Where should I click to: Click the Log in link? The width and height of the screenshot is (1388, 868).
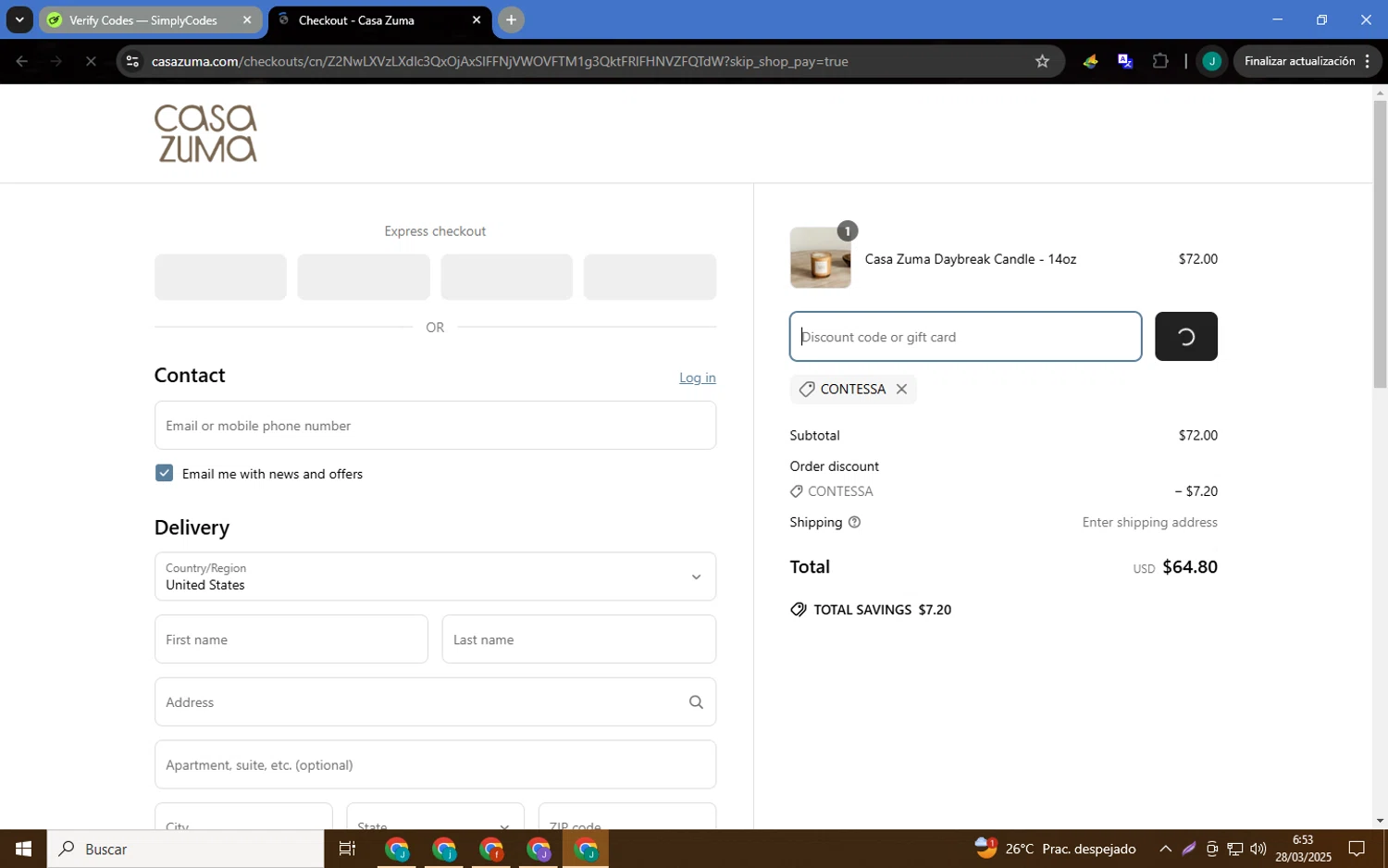point(697,378)
